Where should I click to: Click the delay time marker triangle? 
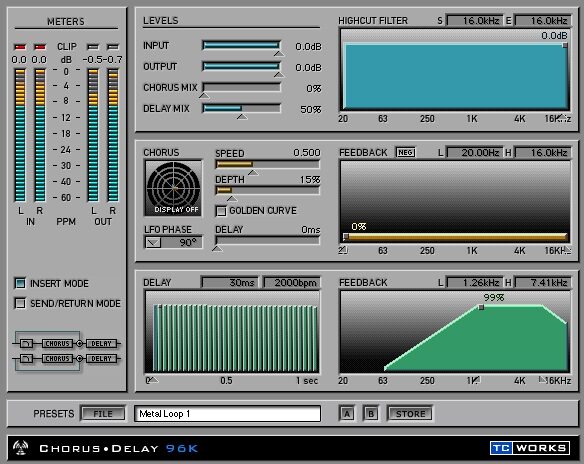coord(153,380)
